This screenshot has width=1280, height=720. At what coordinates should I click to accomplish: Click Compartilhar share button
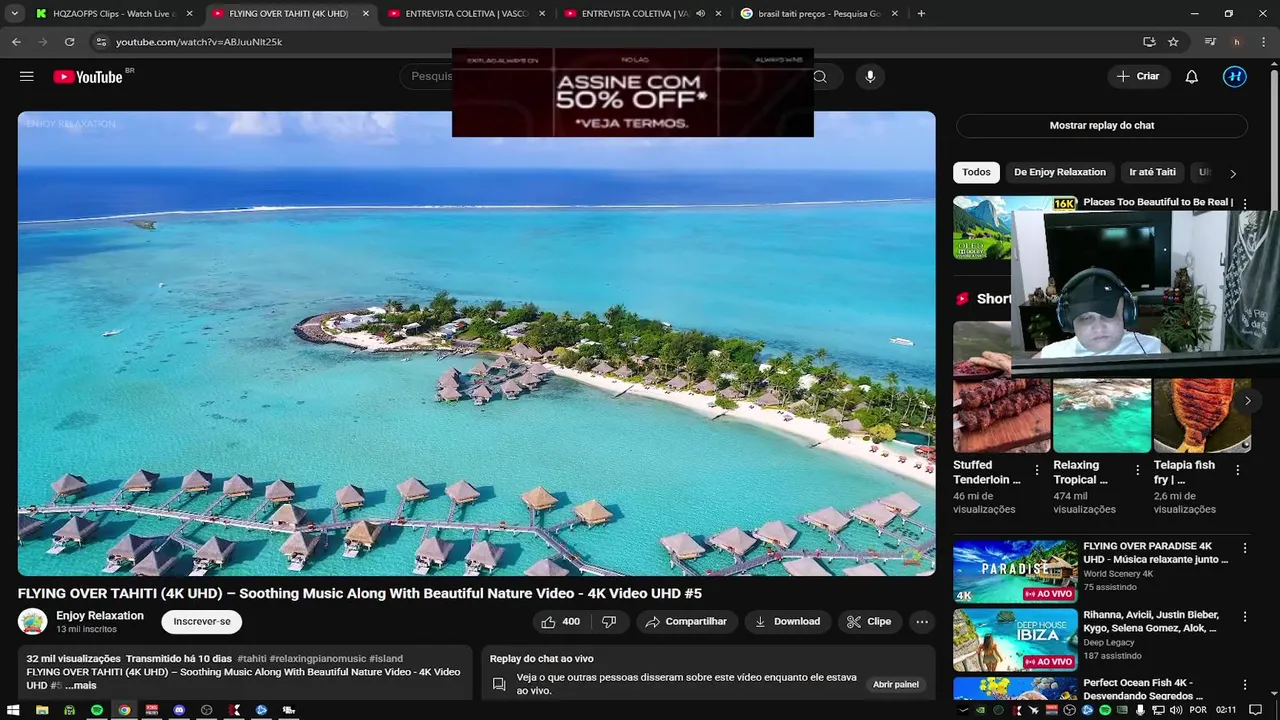(686, 621)
